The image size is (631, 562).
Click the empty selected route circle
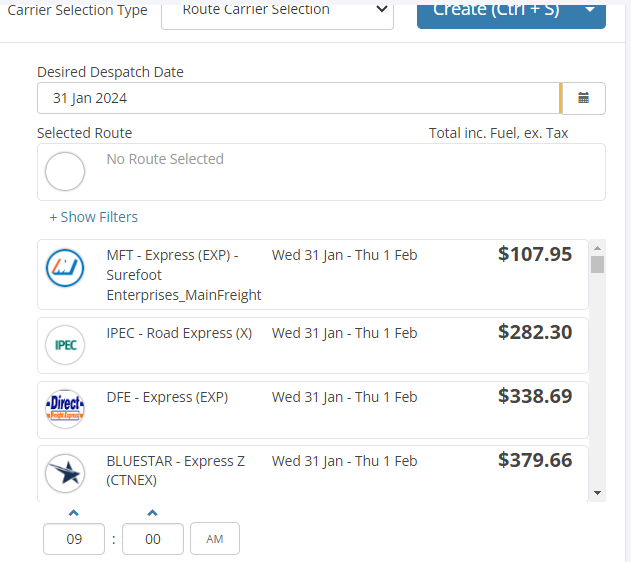(65, 172)
